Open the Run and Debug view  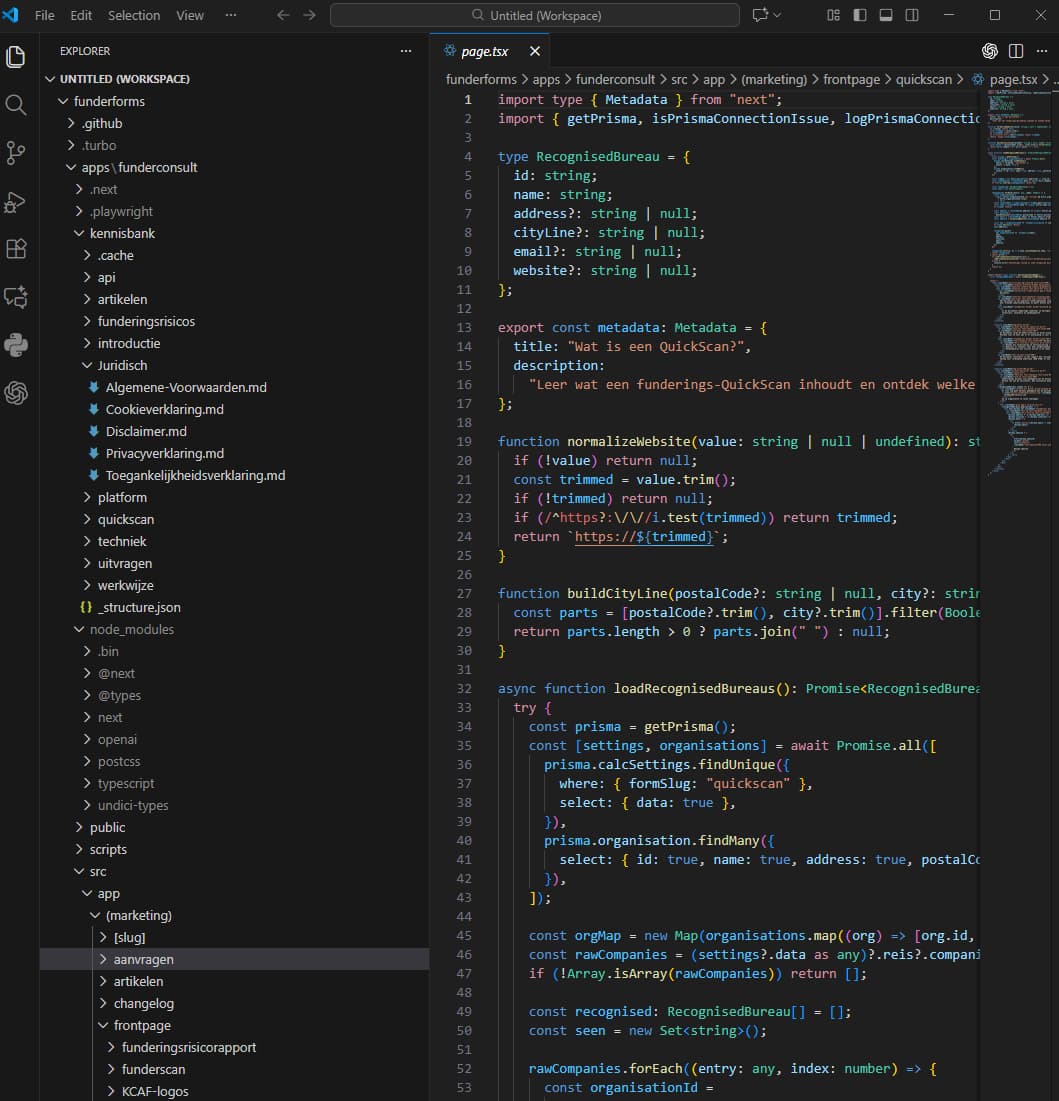16,201
